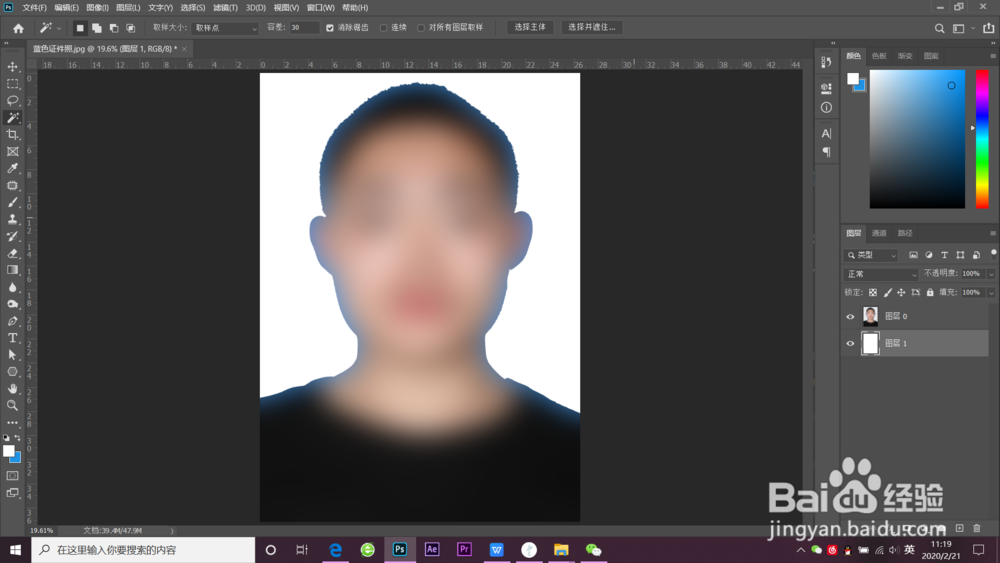This screenshot has height=563, width=1000.
Task: Select the Pen tool
Action: coord(12,321)
